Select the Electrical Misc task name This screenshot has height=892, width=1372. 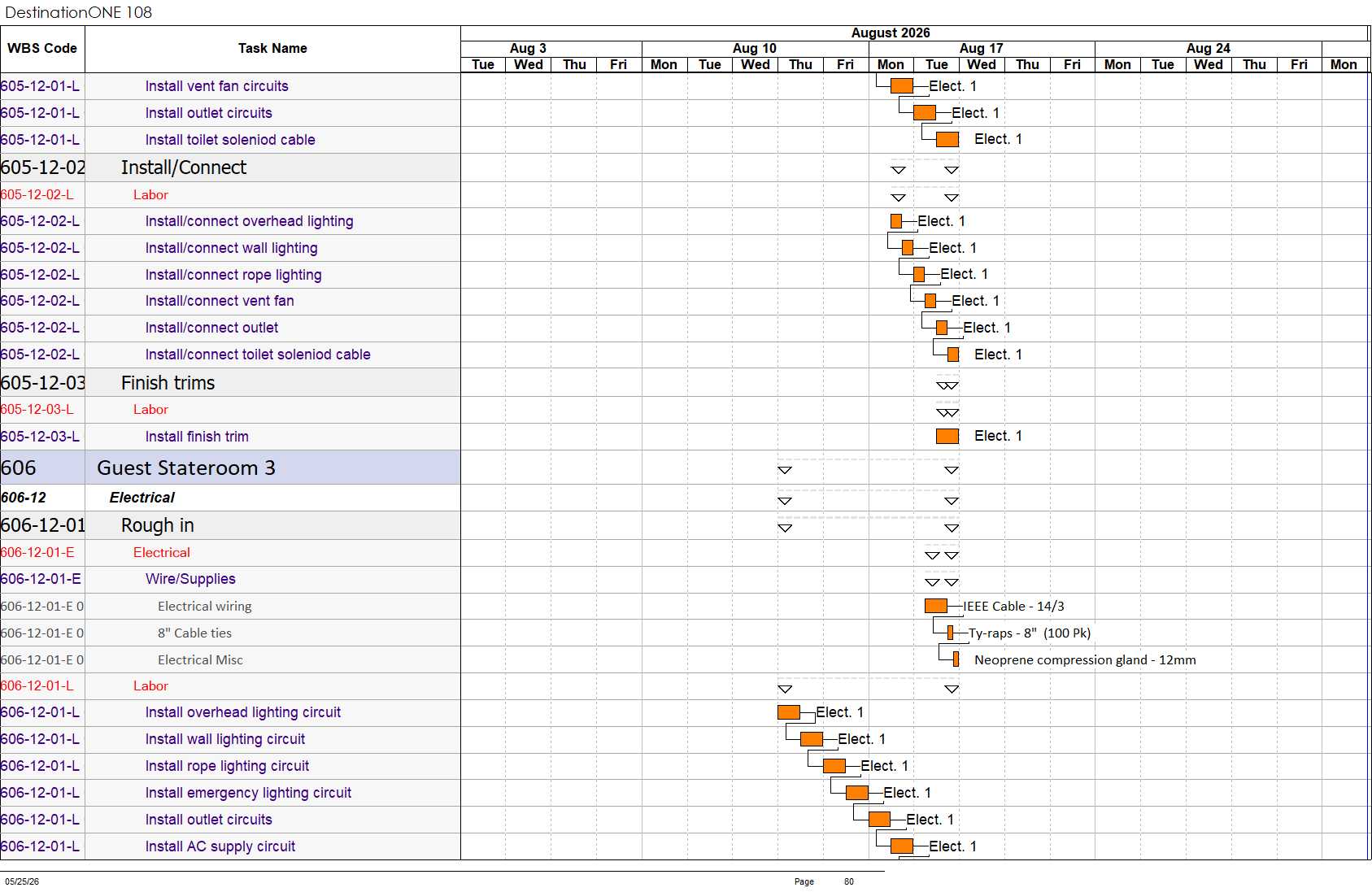coord(200,660)
